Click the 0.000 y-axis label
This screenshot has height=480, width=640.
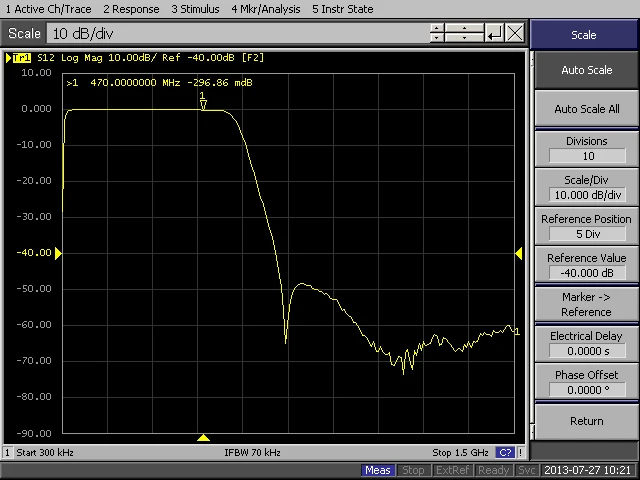coord(36,109)
